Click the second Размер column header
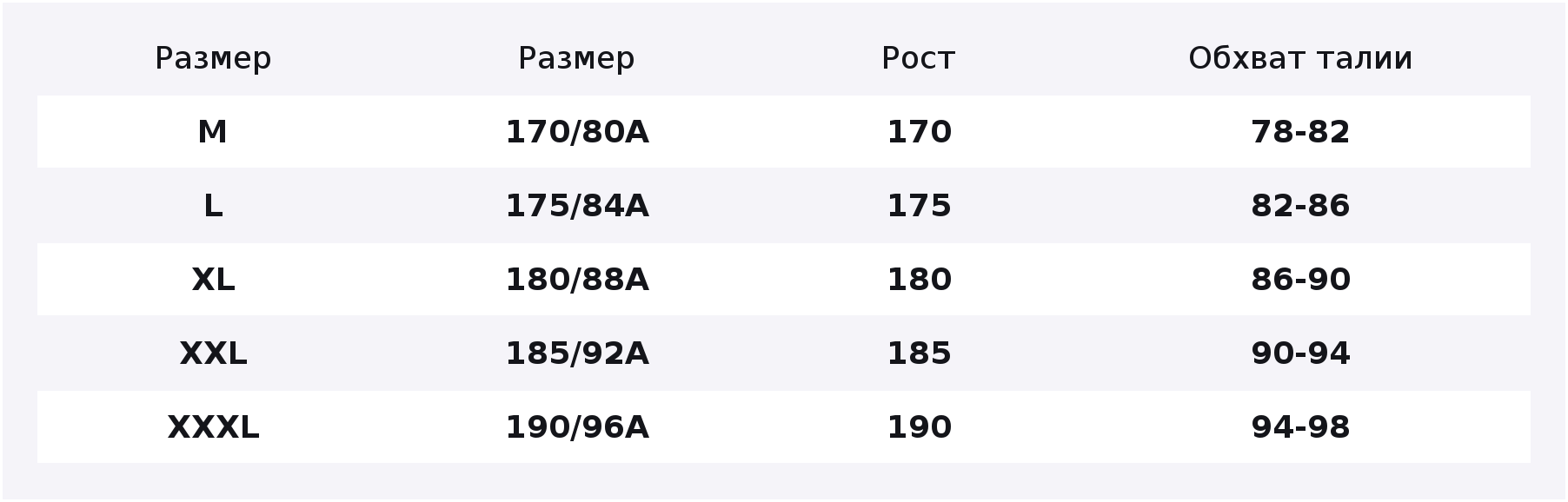This screenshot has height=502, width=1568. [x=576, y=59]
